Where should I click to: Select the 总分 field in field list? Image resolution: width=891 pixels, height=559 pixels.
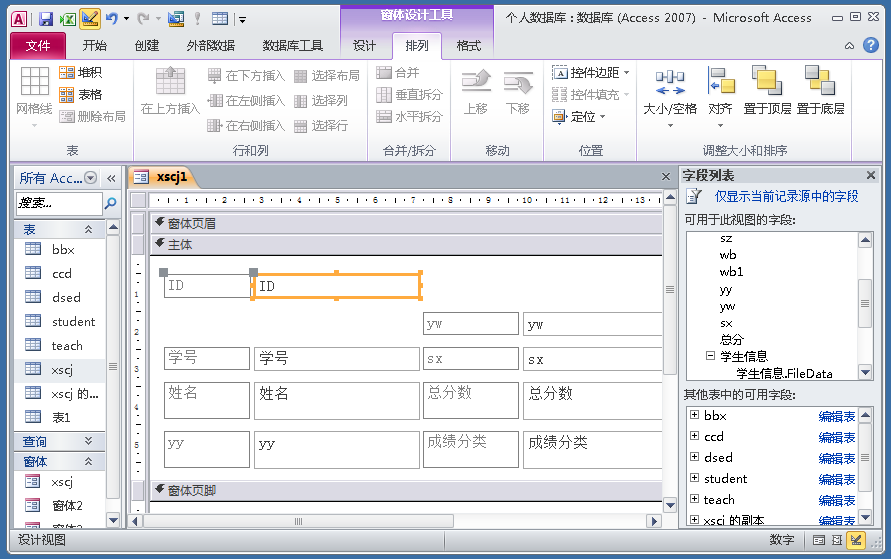pos(731,339)
